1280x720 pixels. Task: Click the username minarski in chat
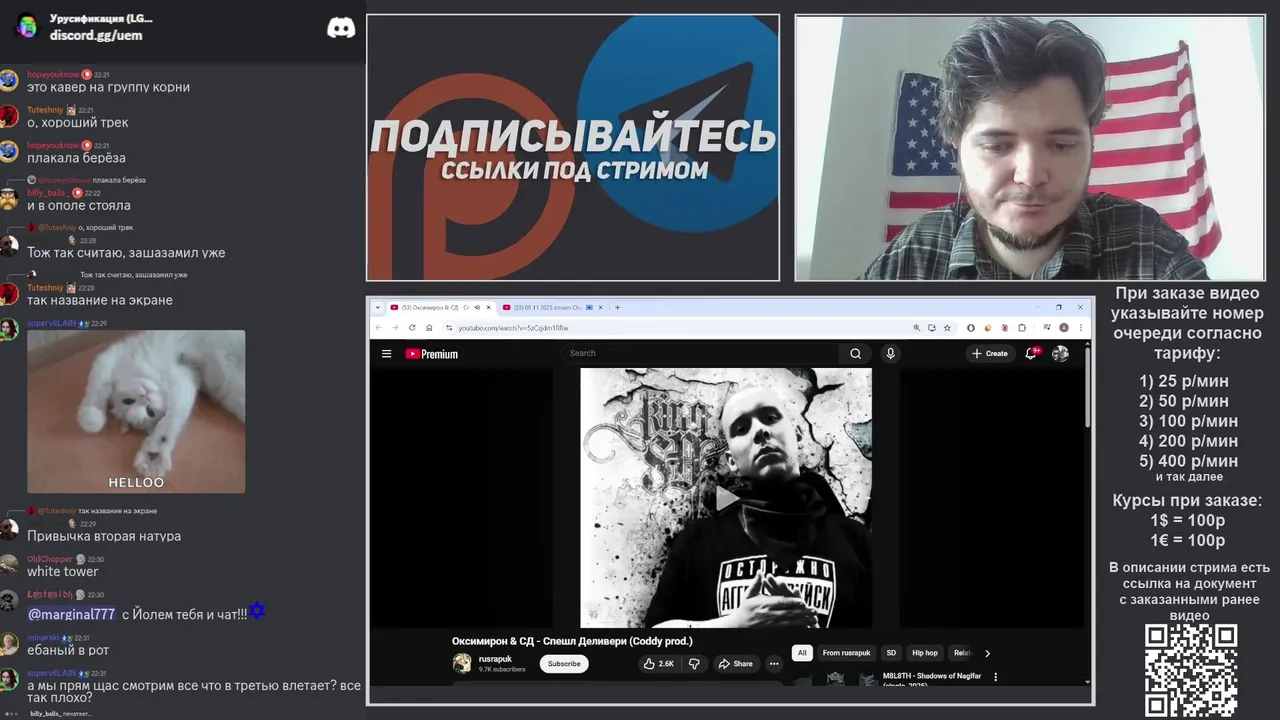tap(43, 638)
